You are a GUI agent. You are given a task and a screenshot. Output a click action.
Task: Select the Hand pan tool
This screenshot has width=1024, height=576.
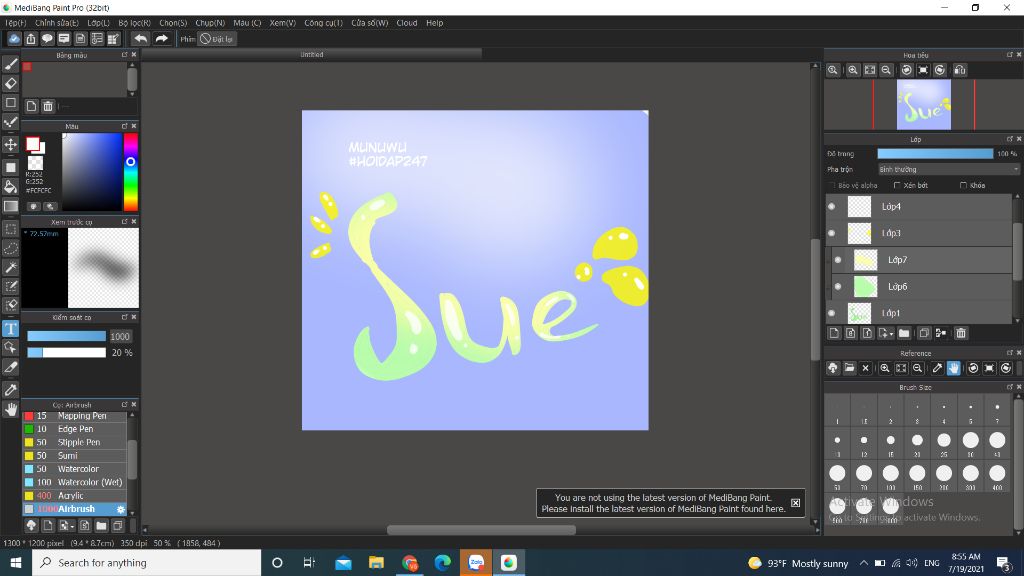(x=10, y=409)
